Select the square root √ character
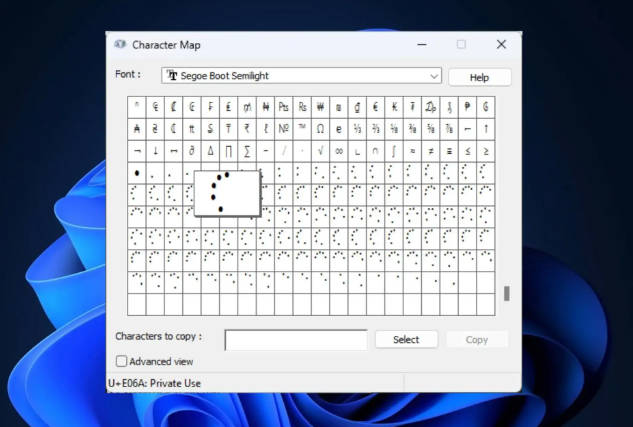Image resolution: width=633 pixels, height=427 pixels. coord(320,151)
